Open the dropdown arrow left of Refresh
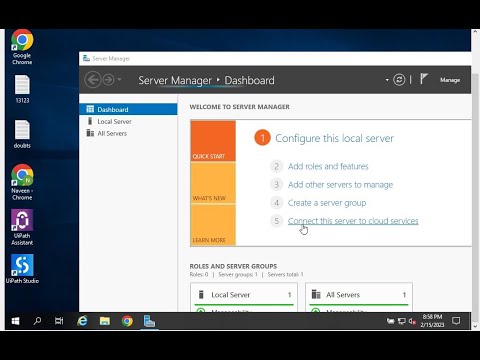Viewport: 480px width, 360px height. tap(387, 80)
